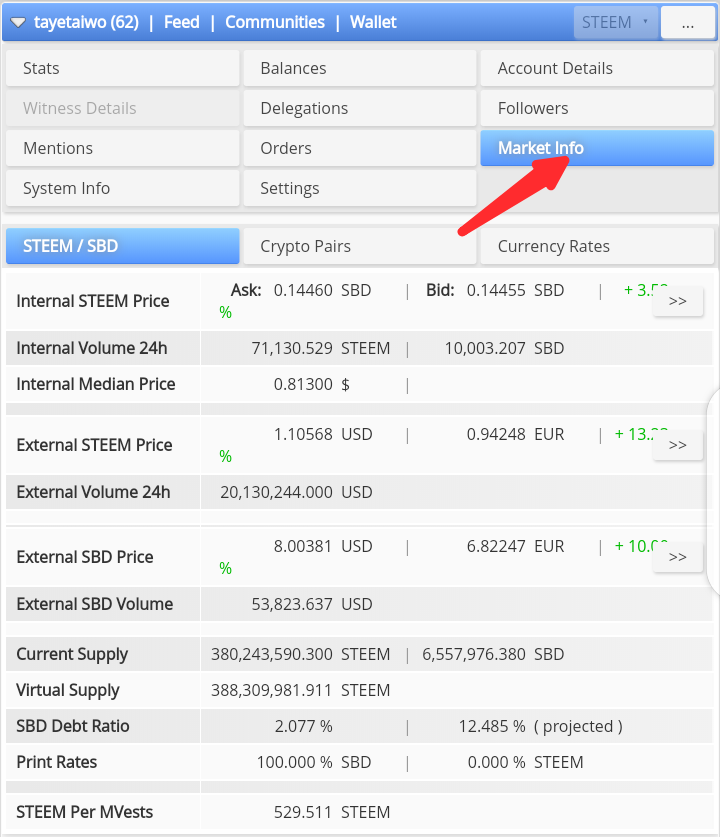Click the 1.10568 USD external STEEM price
Viewport: 720px width, 837px height.
click(x=323, y=435)
